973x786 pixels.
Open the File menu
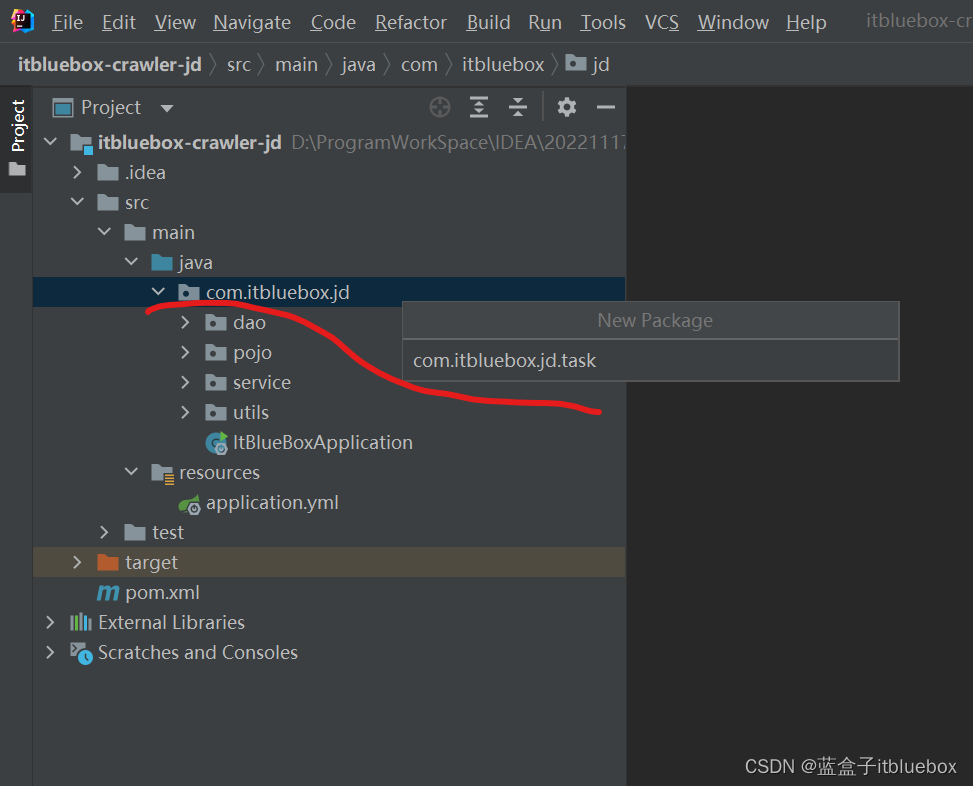point(67,22)
